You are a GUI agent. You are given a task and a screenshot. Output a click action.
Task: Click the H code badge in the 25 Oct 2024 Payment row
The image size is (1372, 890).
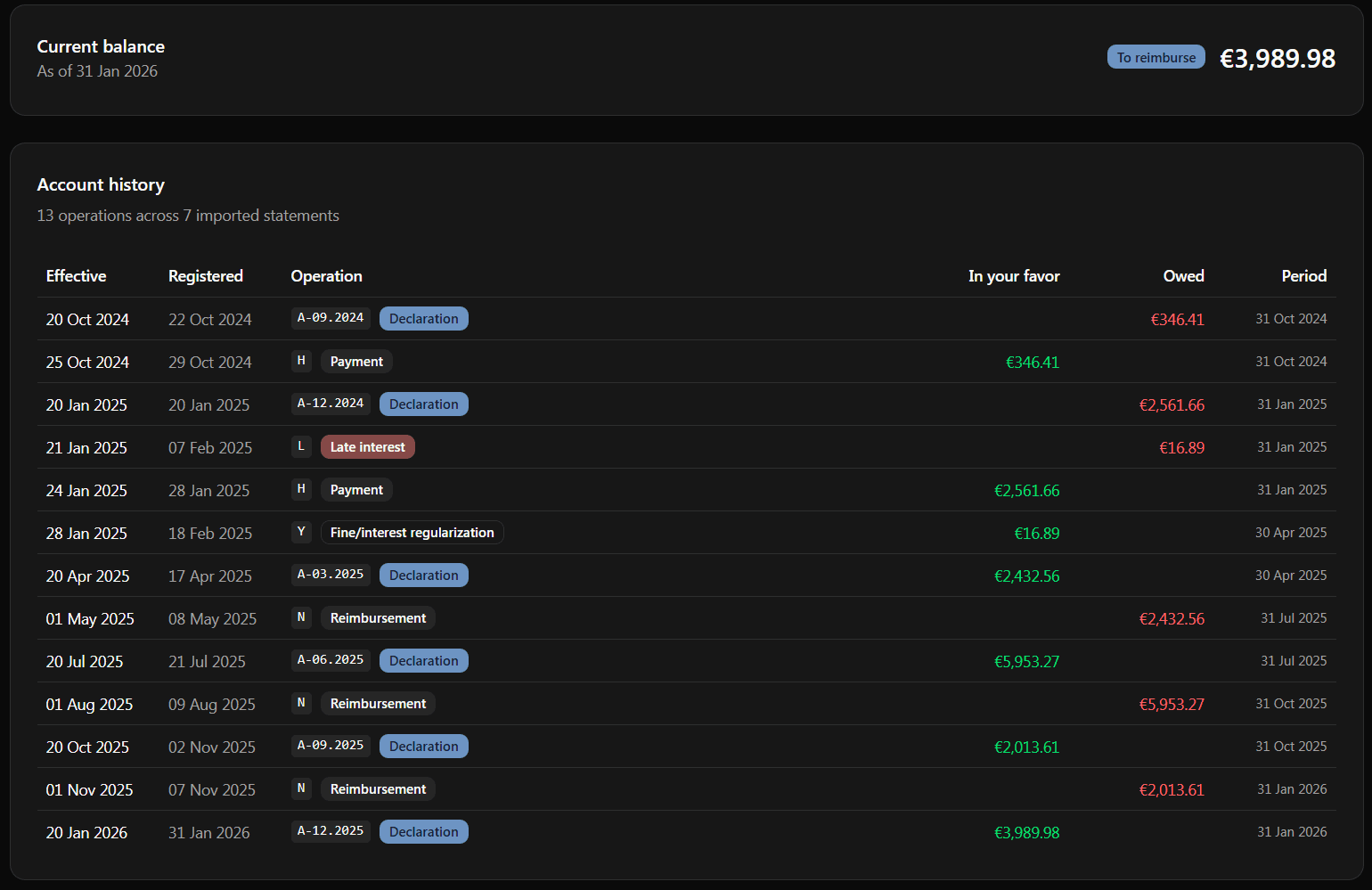(301, 361)
